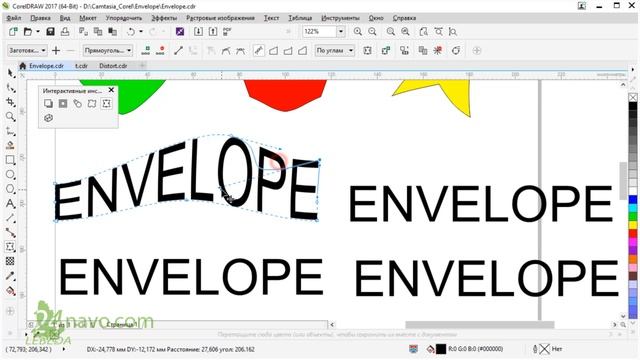Viewport: 640px width, 360px height.
Task: Choose Extrude in interactive tools flyout
Action: 48,118
